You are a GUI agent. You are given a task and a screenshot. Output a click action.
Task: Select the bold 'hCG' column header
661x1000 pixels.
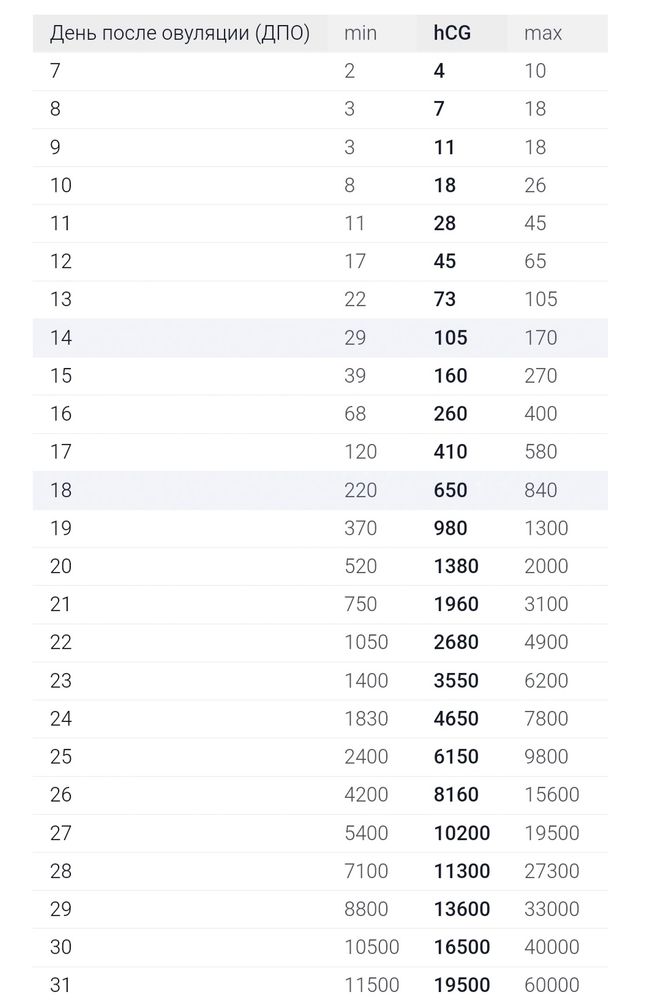[x=452, y=33]
